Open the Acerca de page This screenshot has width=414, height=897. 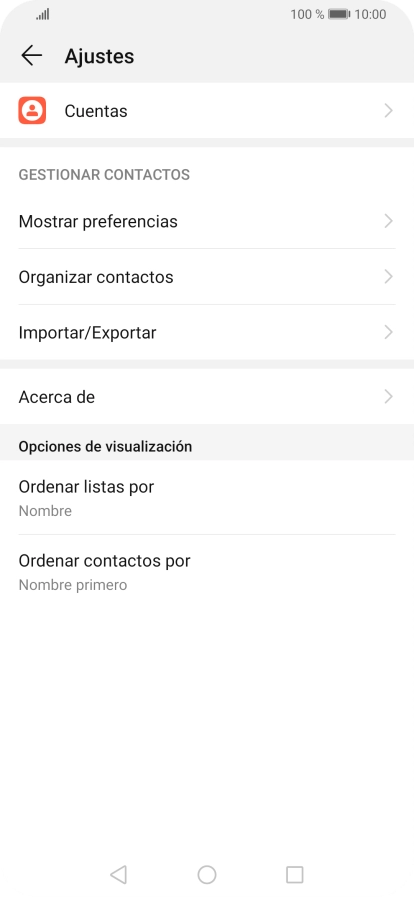[x=207, y=396]
